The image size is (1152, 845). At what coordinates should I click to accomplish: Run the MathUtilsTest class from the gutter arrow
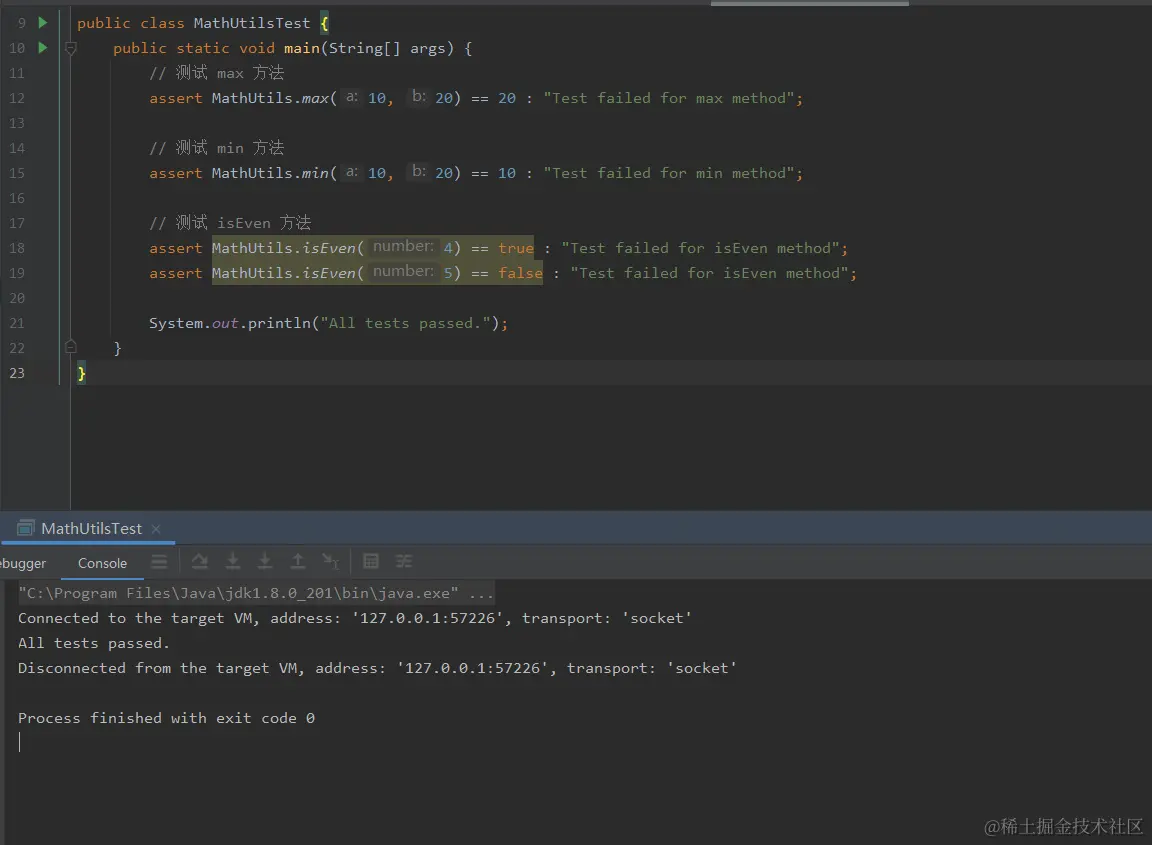coord(43,23)
